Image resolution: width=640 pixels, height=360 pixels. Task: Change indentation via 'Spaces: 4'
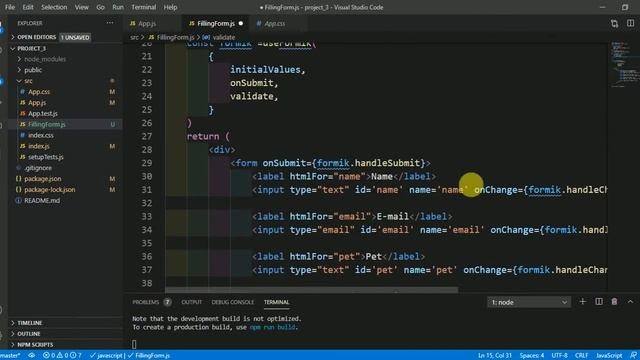point(531,356)
